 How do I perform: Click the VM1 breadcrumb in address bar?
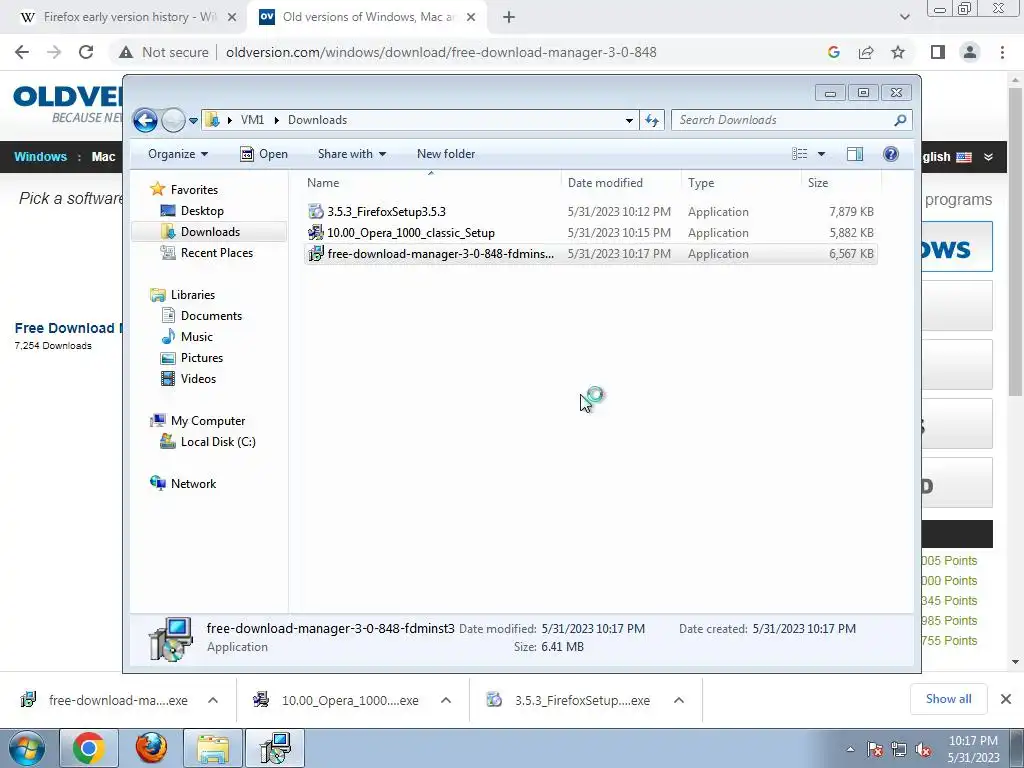pyautogui.click(x=252, y=120)
